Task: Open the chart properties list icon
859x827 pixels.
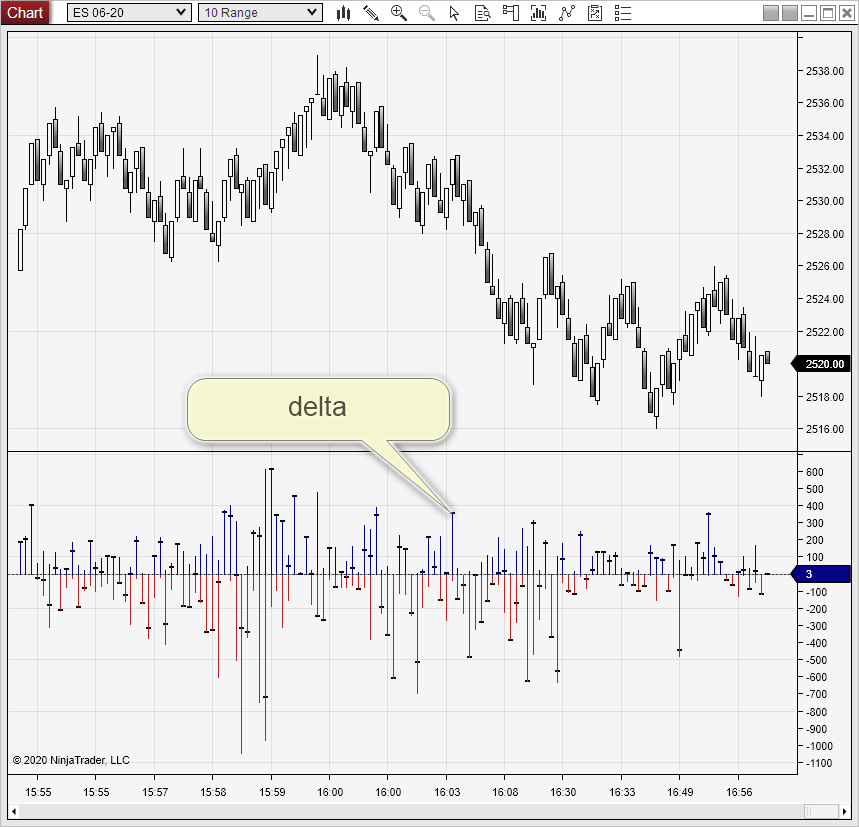Action: coord(623,13)
